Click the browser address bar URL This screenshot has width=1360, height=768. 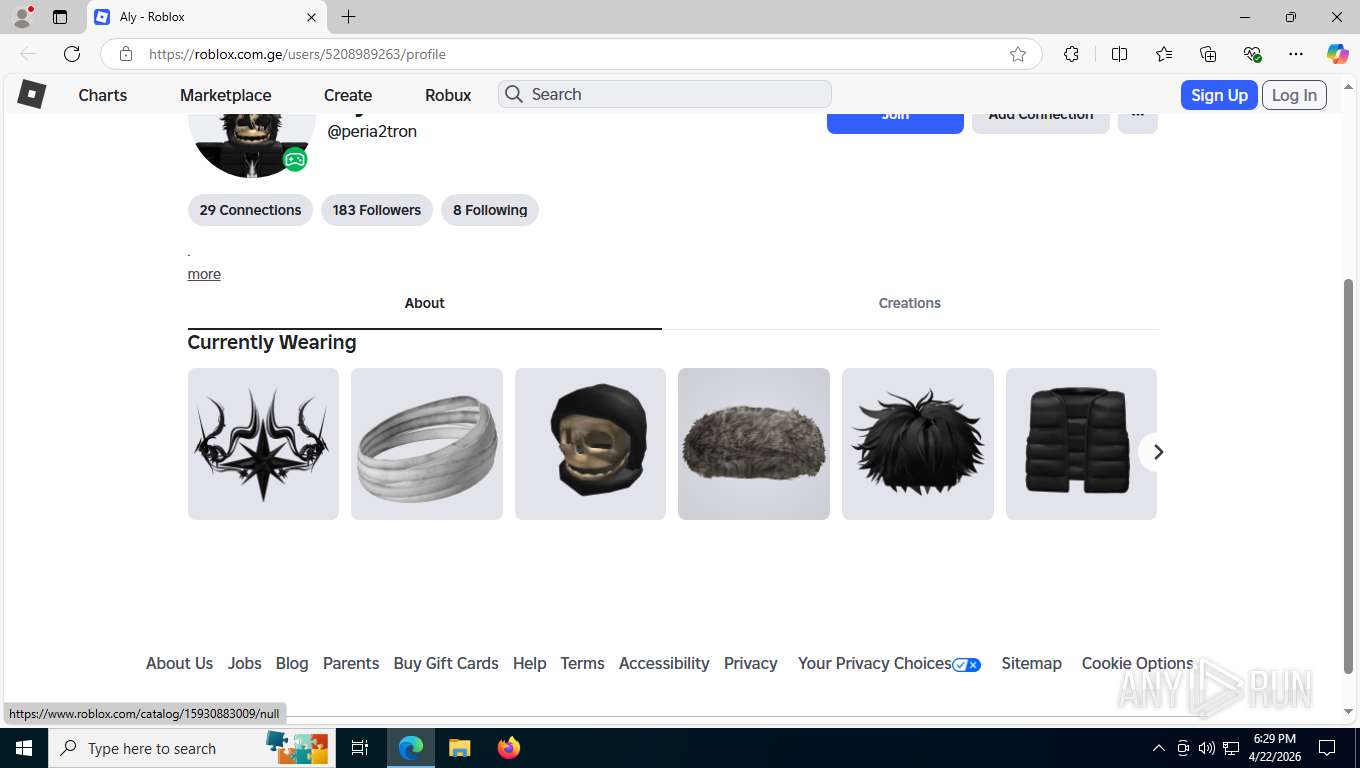(x=297, y=54)
